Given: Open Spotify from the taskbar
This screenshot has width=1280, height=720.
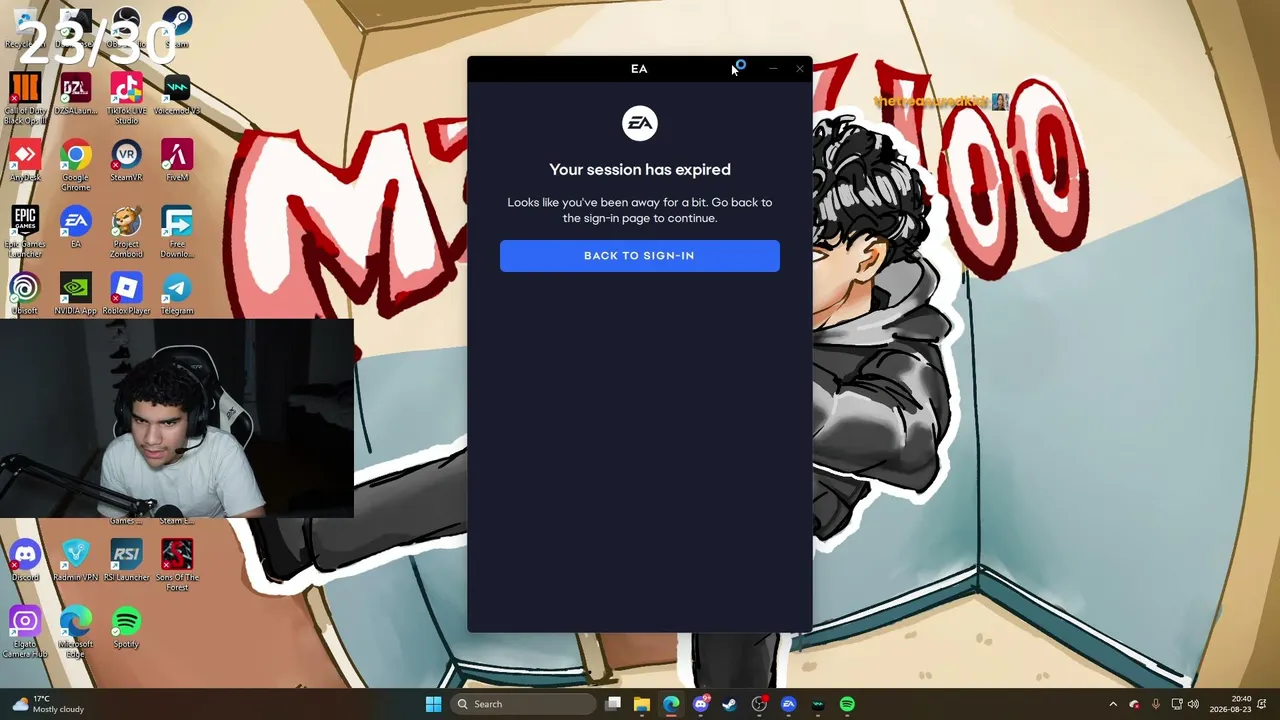Looking at the screenshot, I should click(x=847, y=704).
